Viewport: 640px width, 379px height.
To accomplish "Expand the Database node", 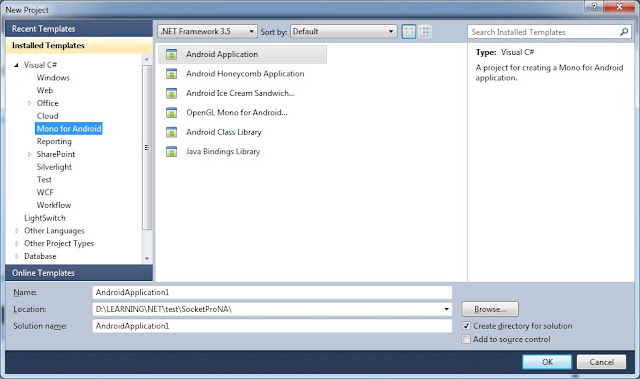I will click(17, 256).
